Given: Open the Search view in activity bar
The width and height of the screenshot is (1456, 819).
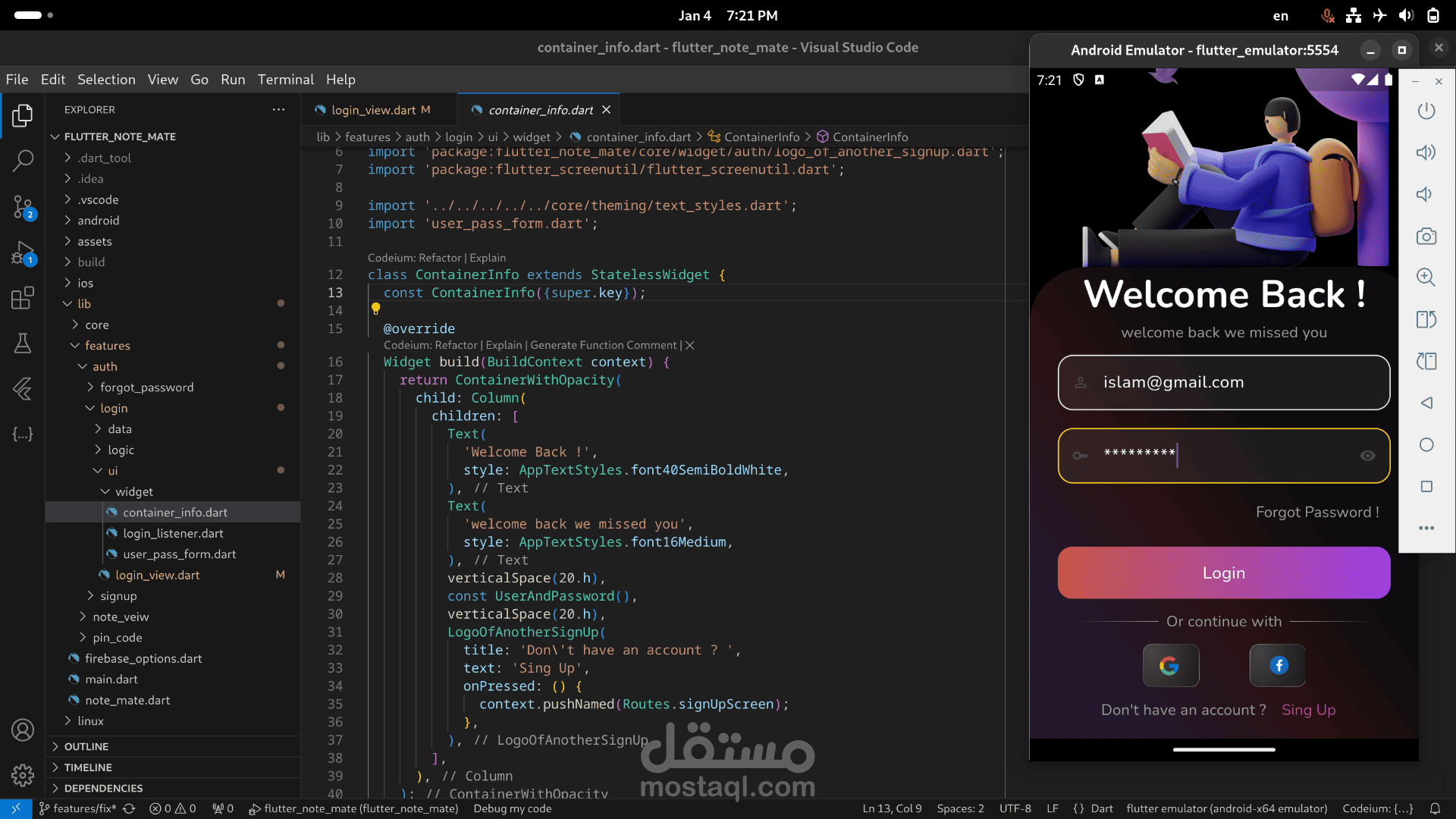Looking at the screenshot, I should 23,160.
